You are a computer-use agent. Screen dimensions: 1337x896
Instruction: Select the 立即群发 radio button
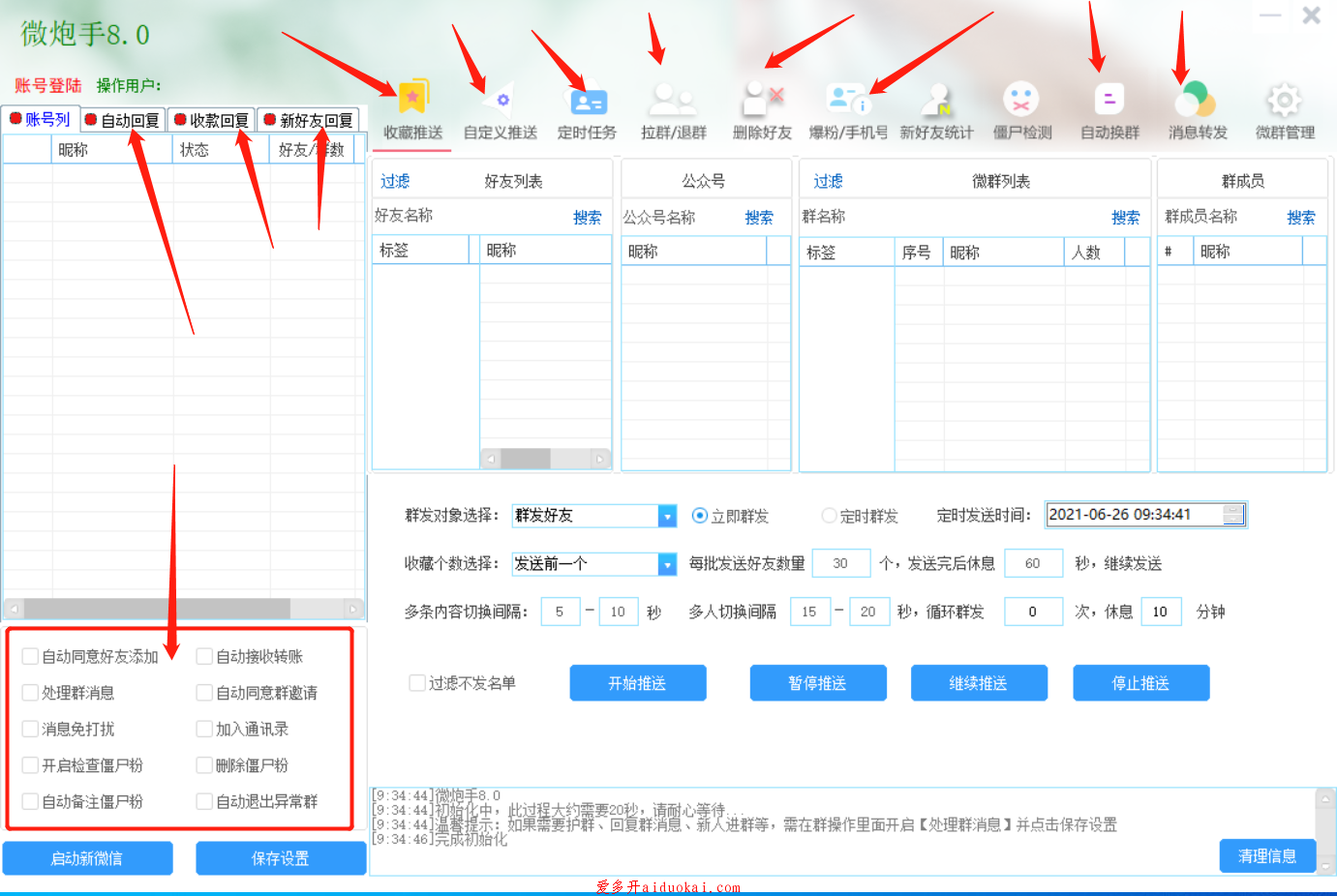pos(700,516)
